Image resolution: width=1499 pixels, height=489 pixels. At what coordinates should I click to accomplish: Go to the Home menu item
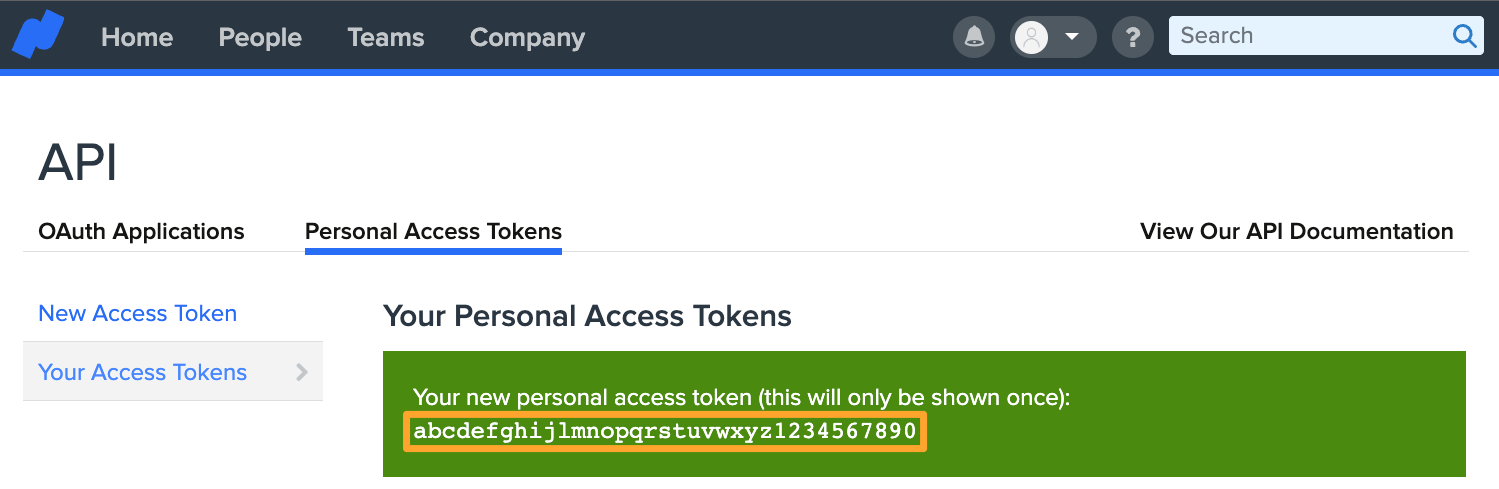click(137, 37)
